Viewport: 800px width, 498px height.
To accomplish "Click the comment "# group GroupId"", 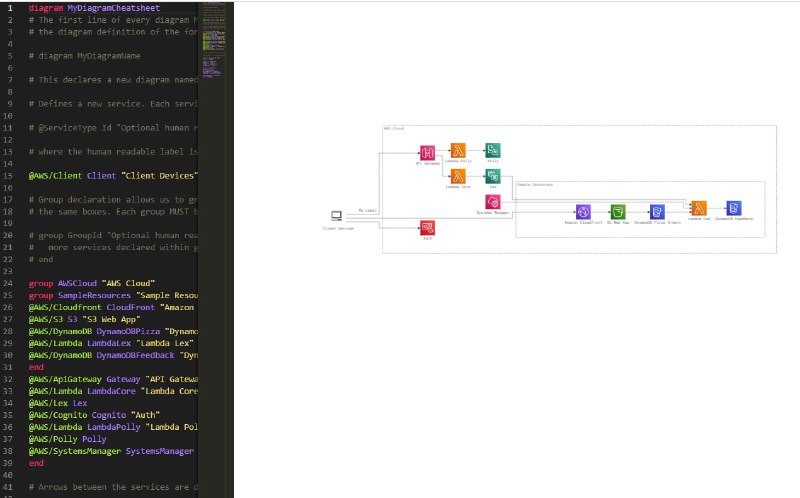I will tap(113, 235).
